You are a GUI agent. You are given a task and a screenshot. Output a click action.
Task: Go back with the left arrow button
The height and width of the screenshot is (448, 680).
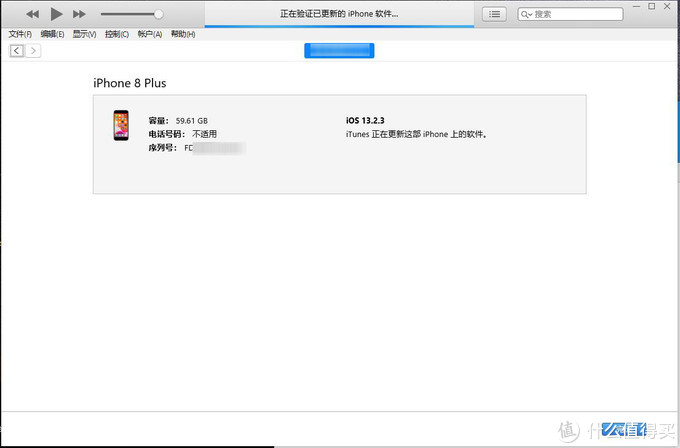pyautogui.click(x=17, y=51)
